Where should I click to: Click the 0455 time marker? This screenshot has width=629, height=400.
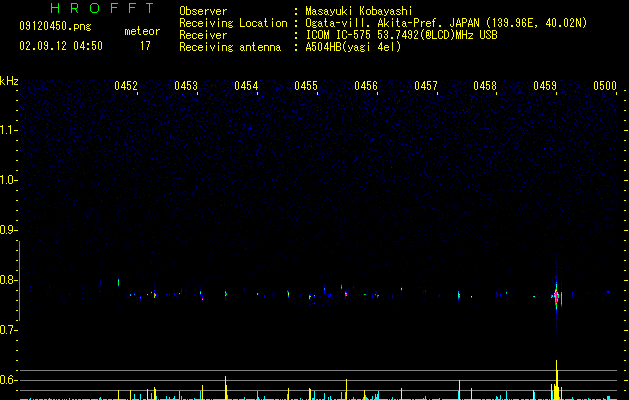(x=306, y=86)
